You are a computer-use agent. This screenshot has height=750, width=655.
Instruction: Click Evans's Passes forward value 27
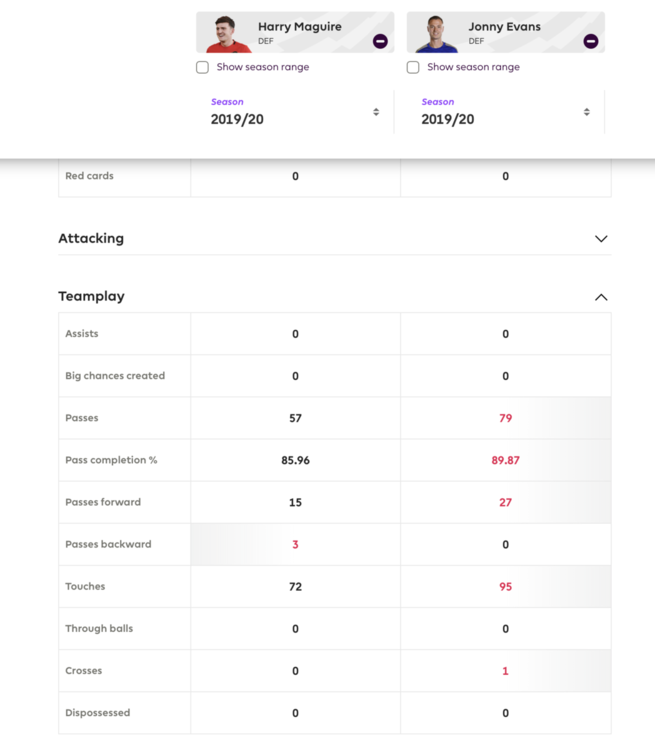coord(506,502)
